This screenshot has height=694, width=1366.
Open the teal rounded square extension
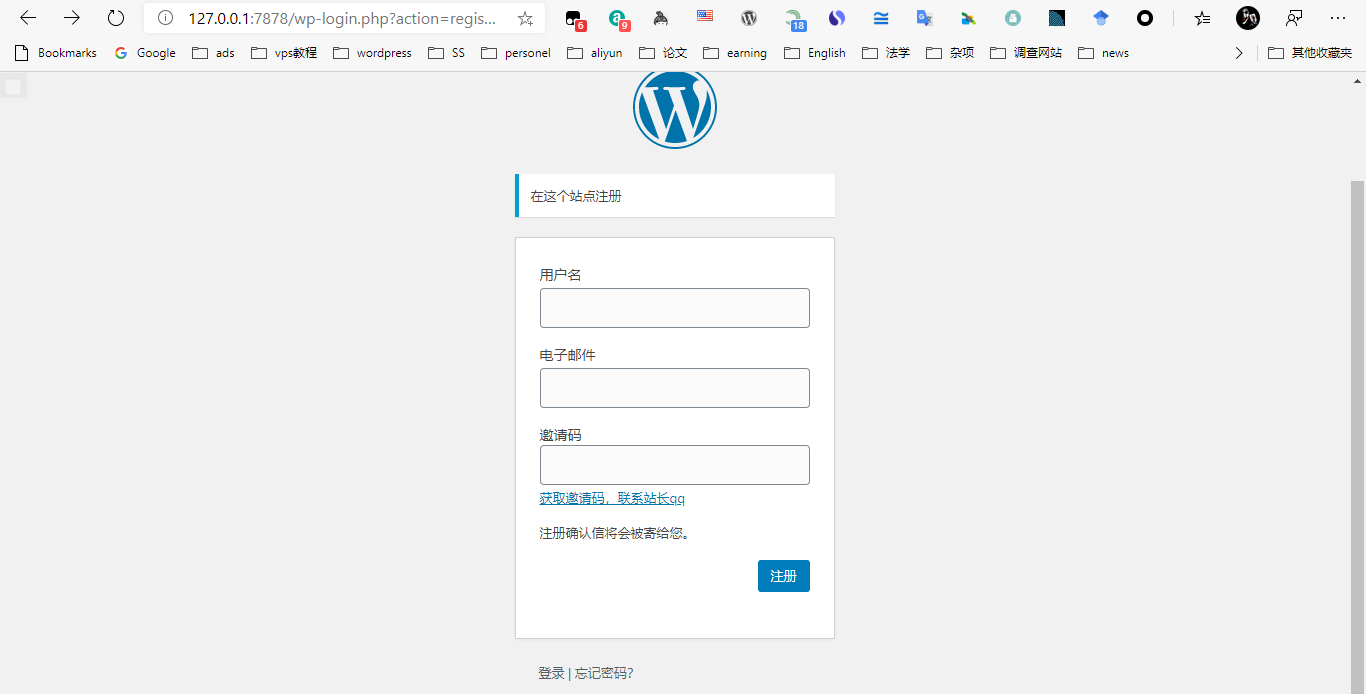pos(1013,18)
